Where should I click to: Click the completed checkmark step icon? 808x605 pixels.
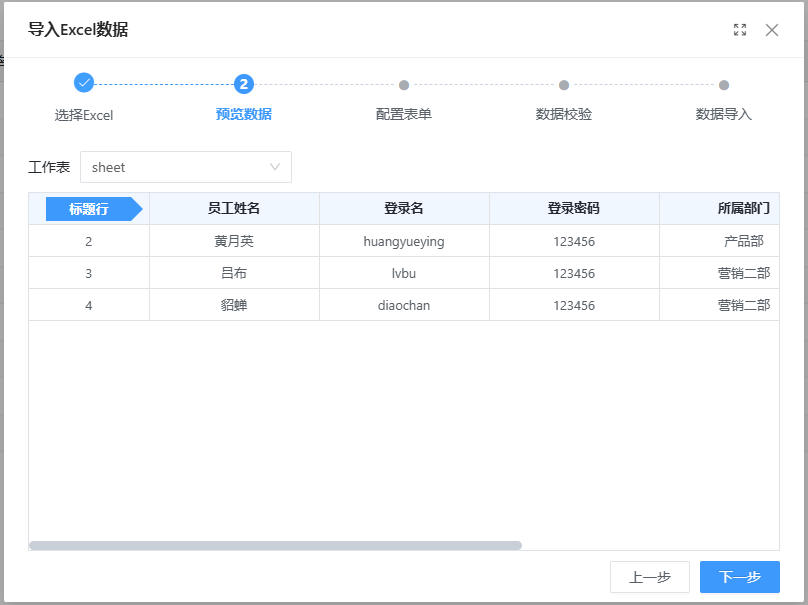[84, 84]
